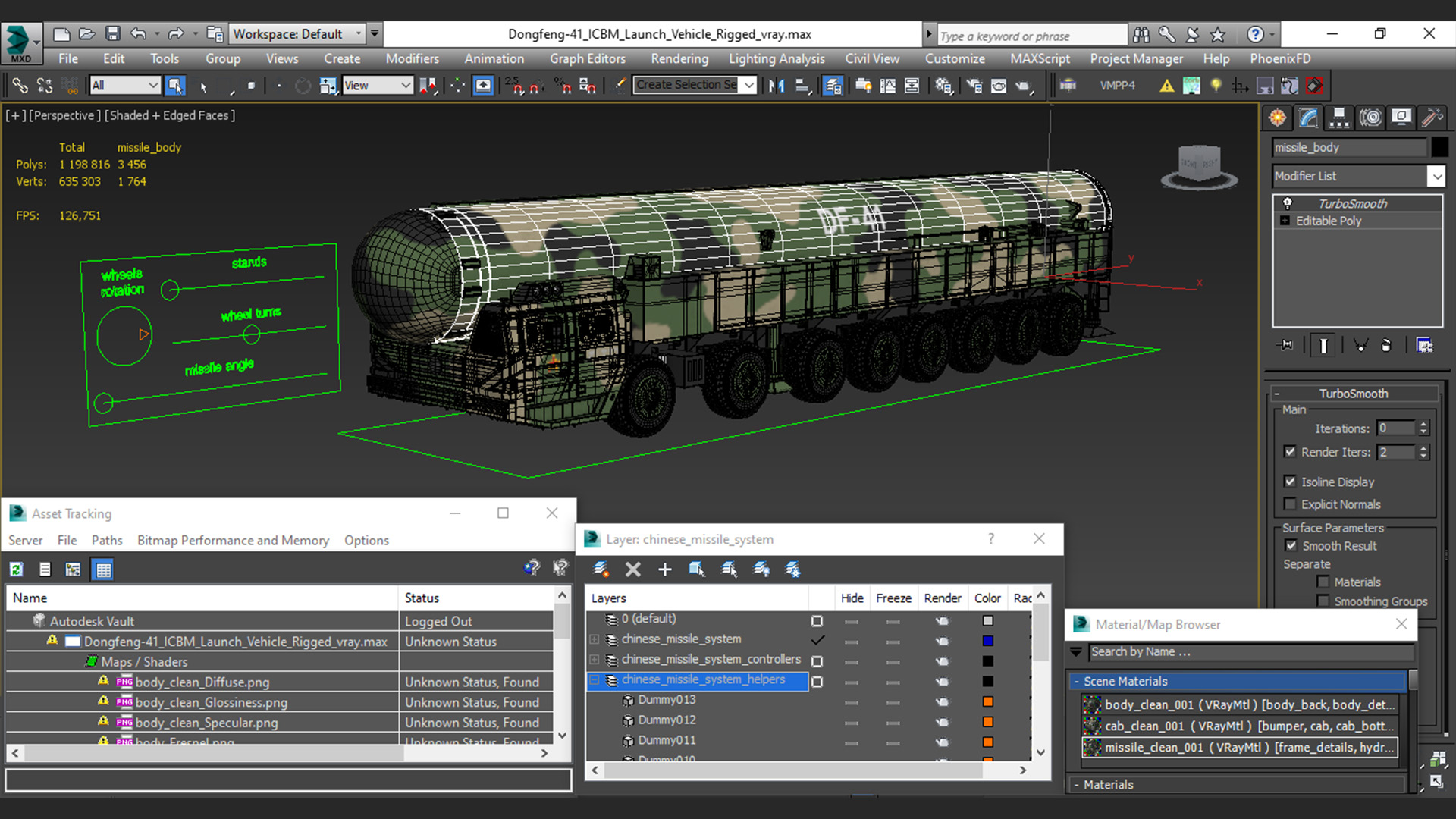
Task: Click the Save File floppy icon
Action: (x=113, y=34)
